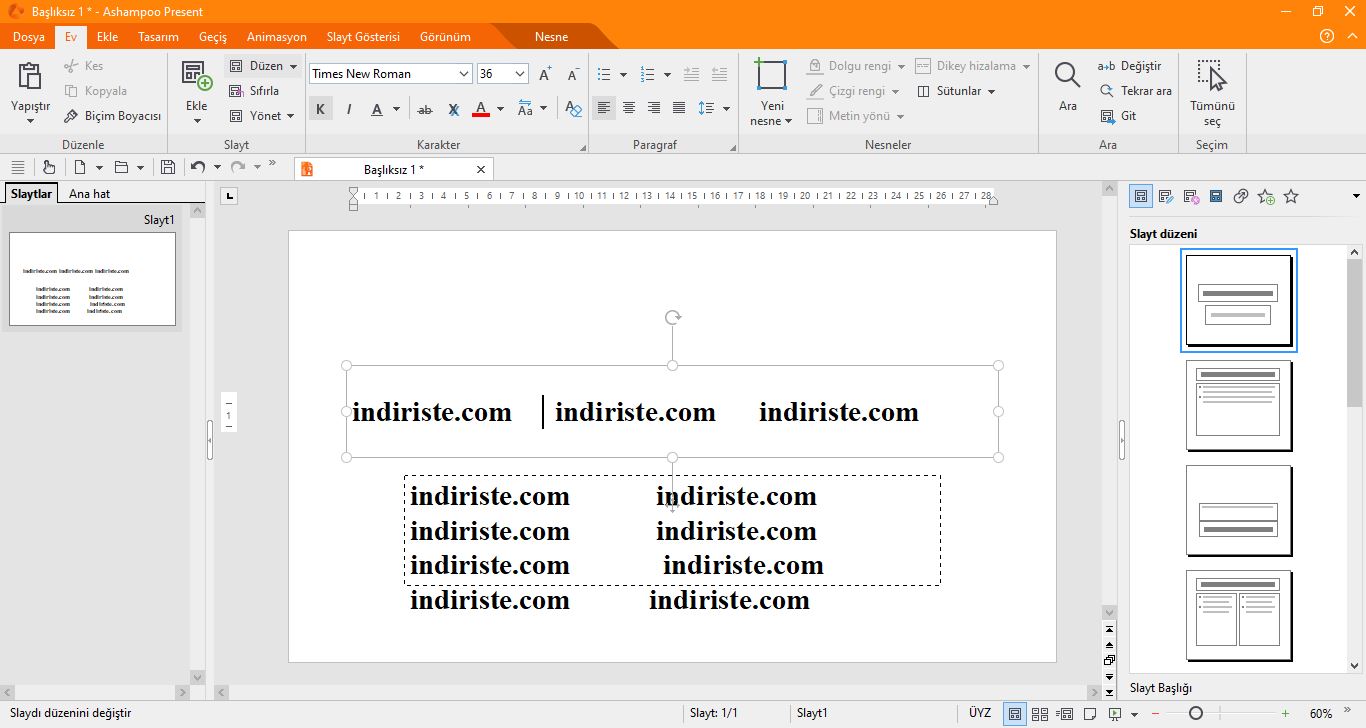Click the Ekle add slide icon
The image size is (1366, 728).
[196, 76]
